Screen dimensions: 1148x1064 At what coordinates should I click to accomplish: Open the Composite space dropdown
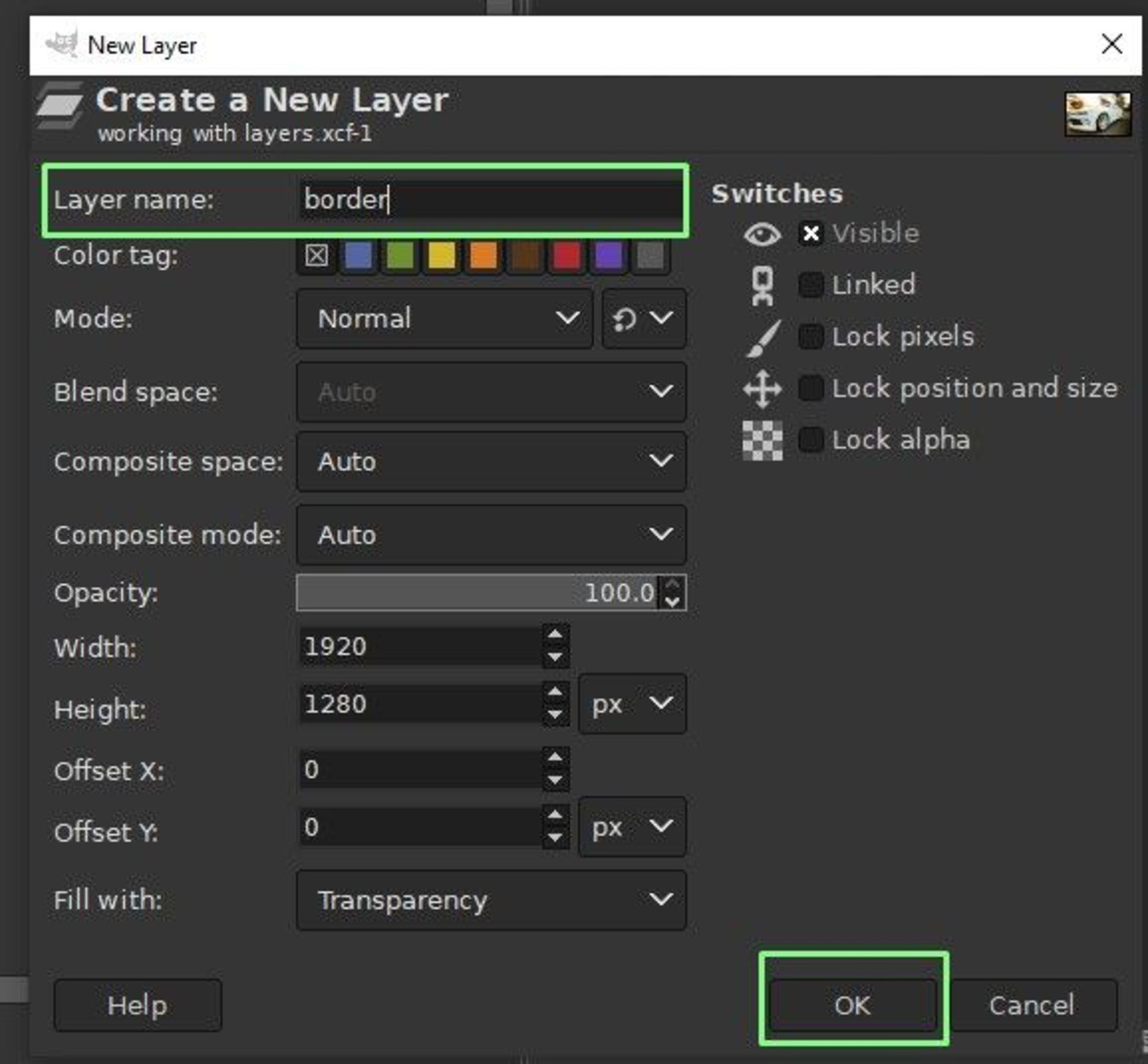[491, 461]
